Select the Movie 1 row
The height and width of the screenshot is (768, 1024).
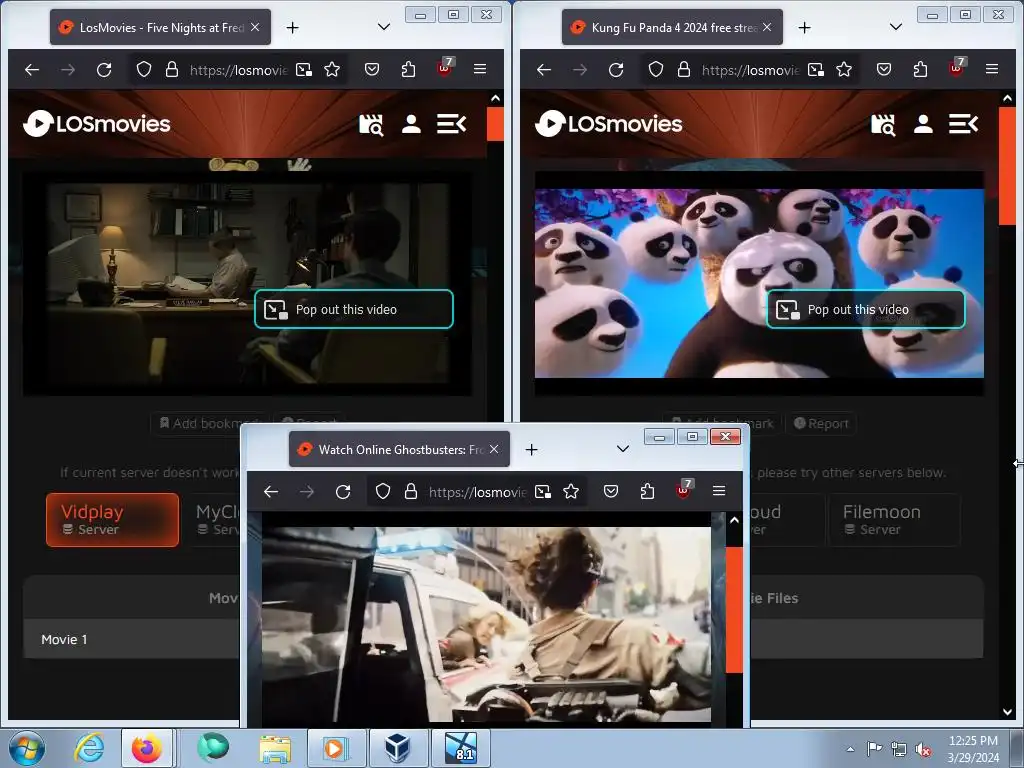pos(131,639)
